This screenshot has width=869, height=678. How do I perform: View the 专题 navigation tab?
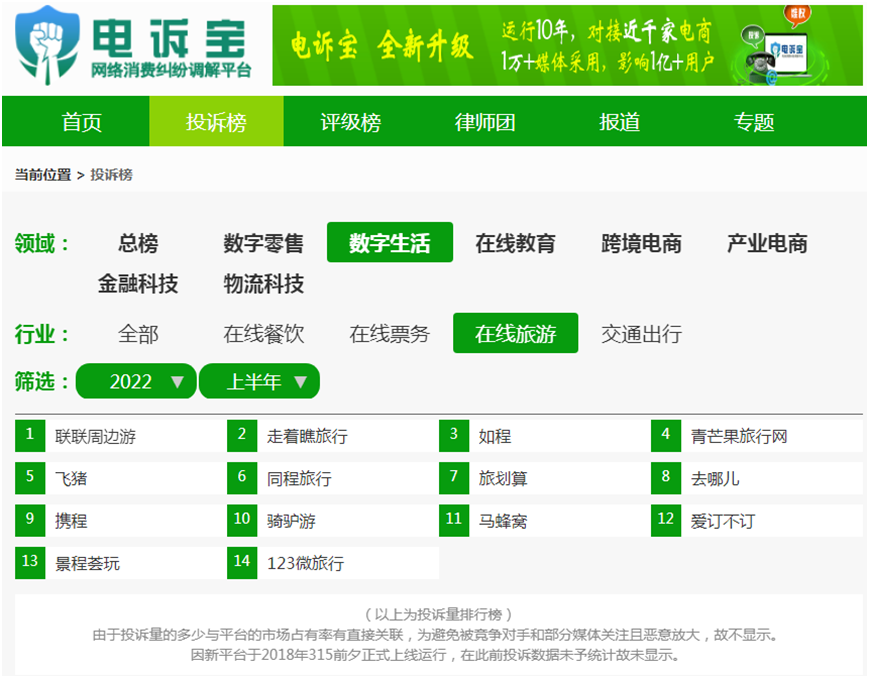coord(754,121)
